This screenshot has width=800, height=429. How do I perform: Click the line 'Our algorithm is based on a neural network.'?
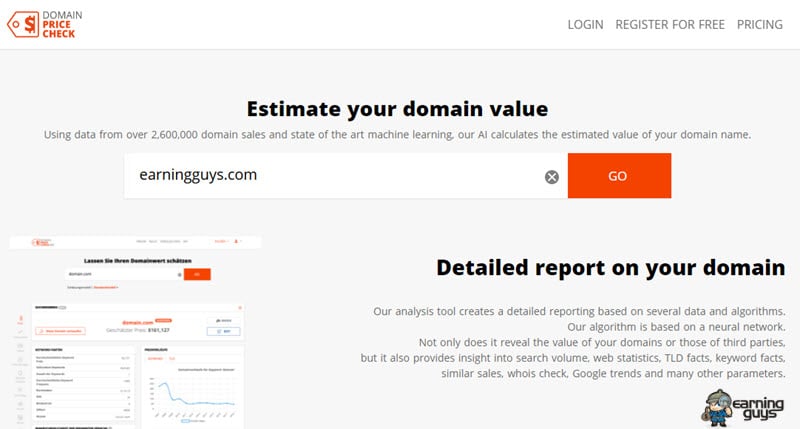pyautogui.click(x=677, y=326)
